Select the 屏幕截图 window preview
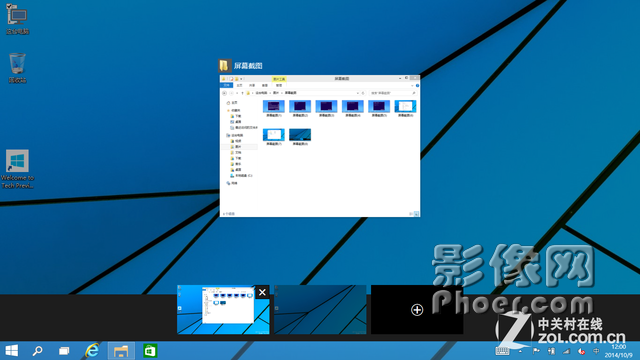This screenshot has height=360, width=640. pos(320,146)
